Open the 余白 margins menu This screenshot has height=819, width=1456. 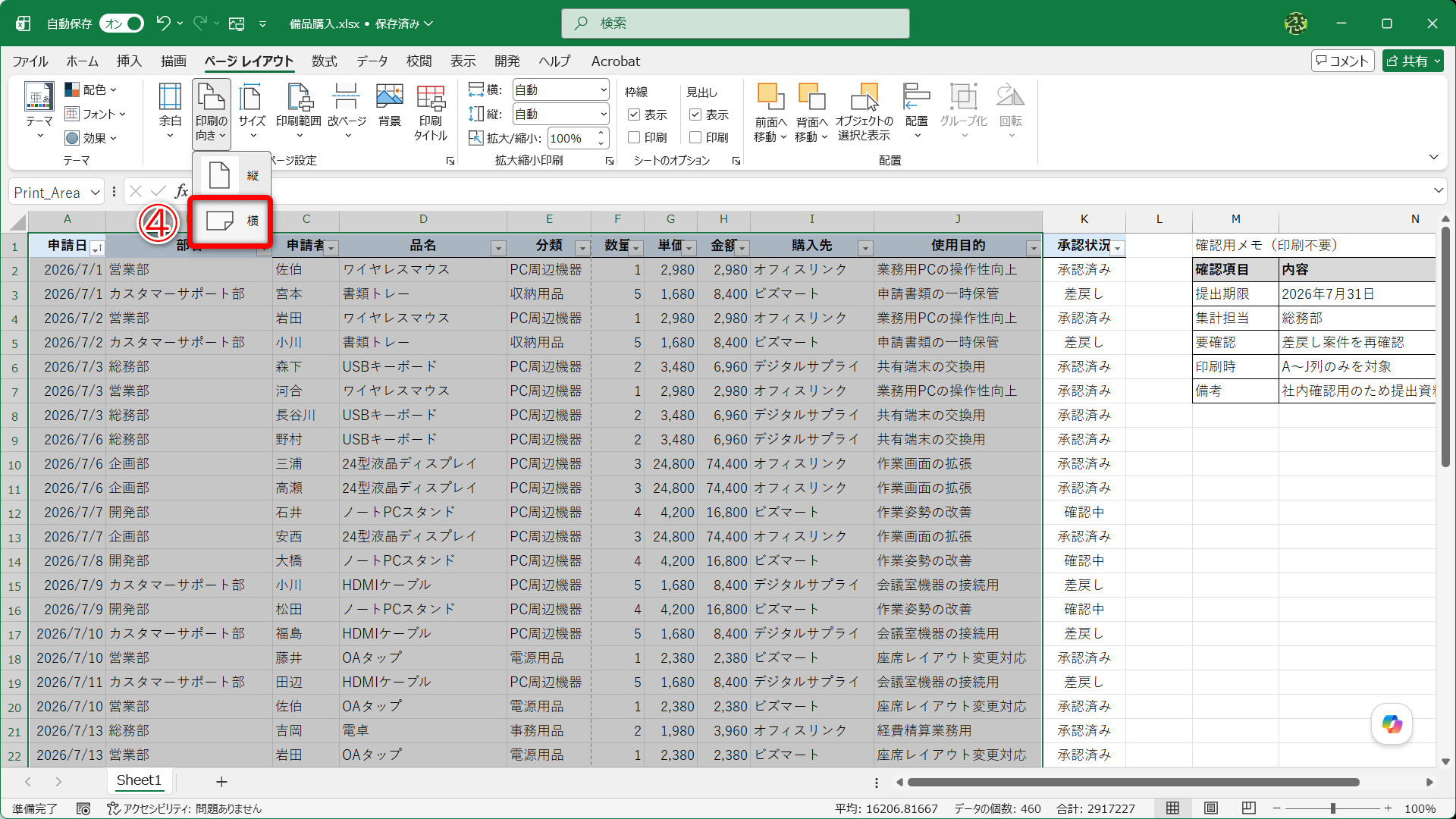tap(170, 112)
